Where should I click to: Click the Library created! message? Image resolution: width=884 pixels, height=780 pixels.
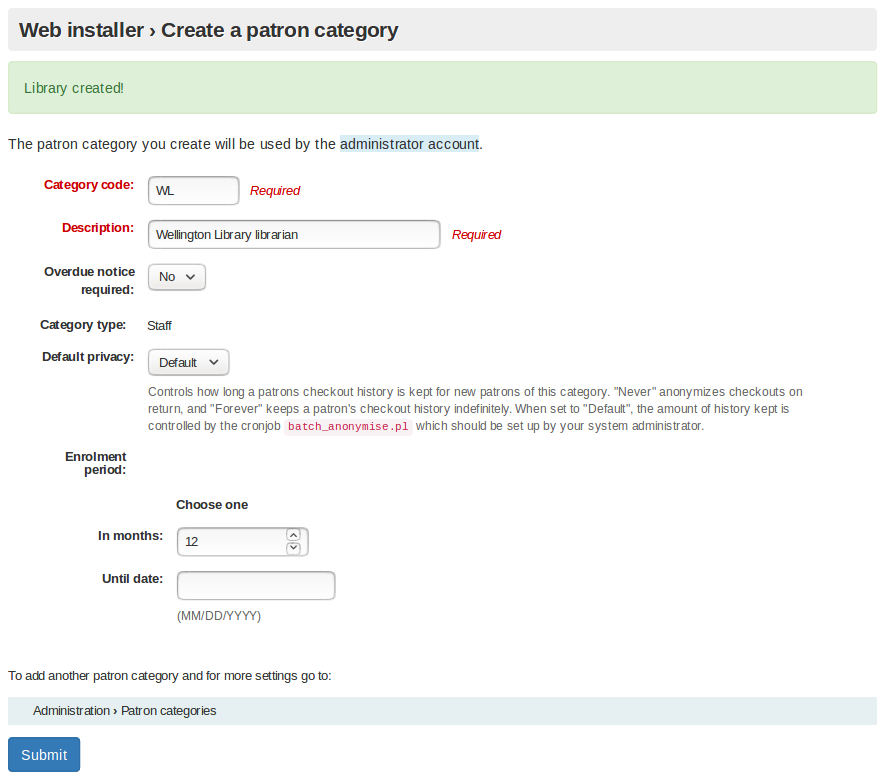pos(74,88)
